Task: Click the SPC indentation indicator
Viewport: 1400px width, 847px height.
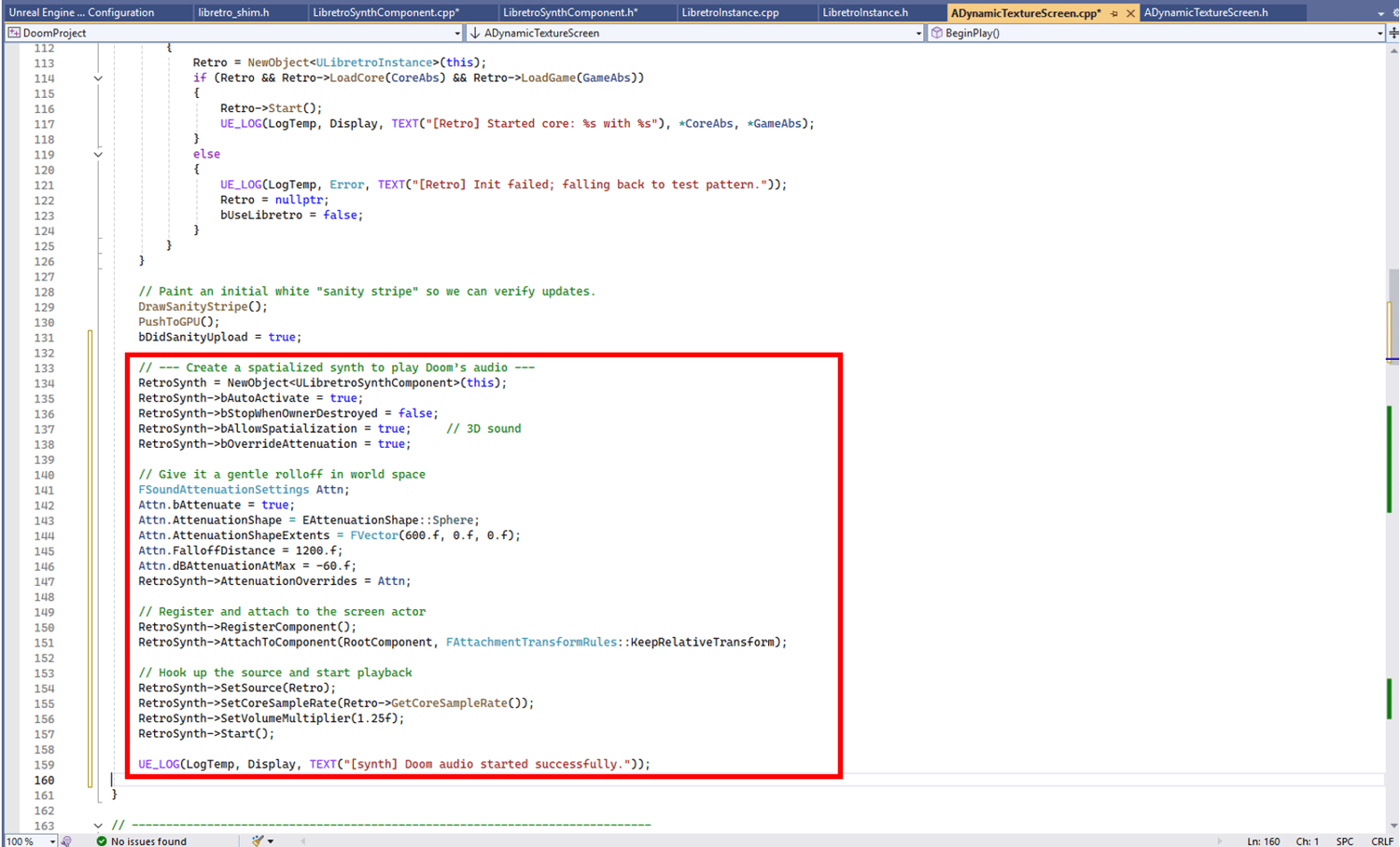Action: click(x=1344, y=840)
